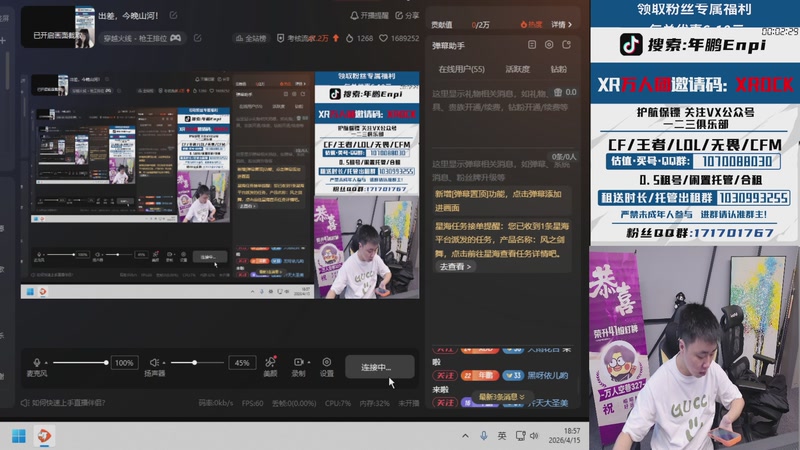Click the gift total 0.0 icon
Screen dimensions: 800x450
(x=558, y=92)
